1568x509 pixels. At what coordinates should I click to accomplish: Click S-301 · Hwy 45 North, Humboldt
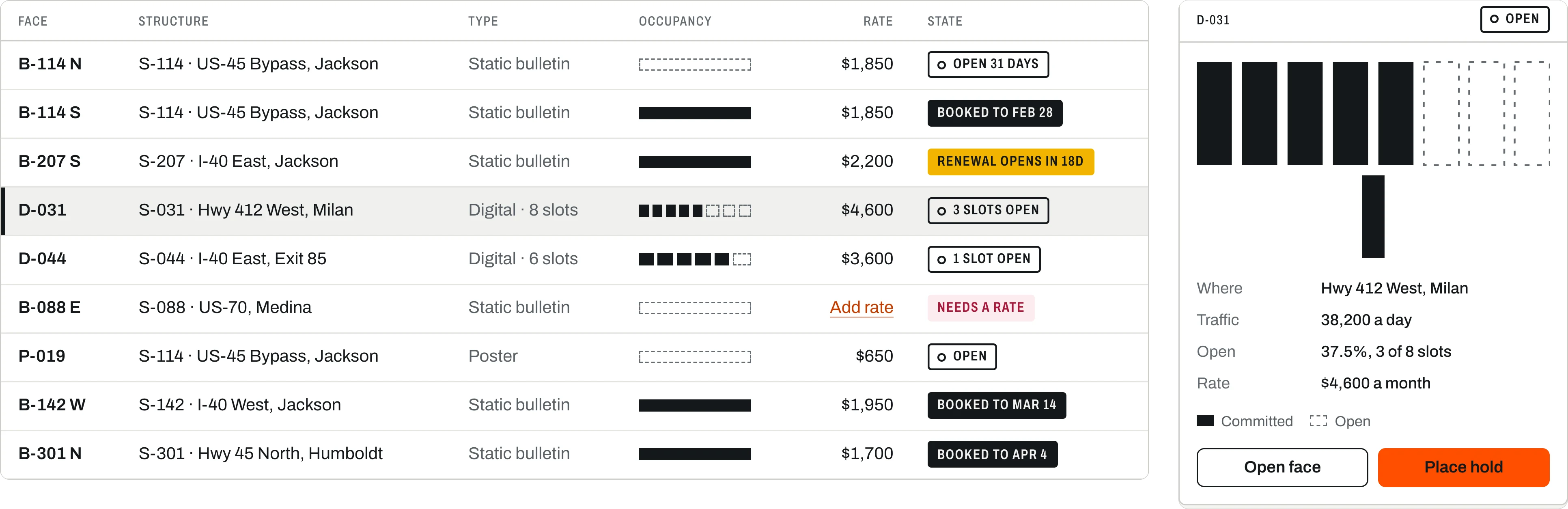pyautogui.click(x=261, y=454)
